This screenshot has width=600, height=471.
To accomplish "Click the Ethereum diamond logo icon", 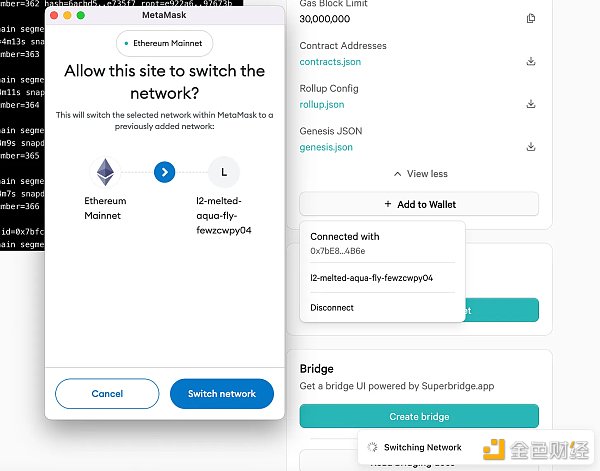I will pos(105,173).
